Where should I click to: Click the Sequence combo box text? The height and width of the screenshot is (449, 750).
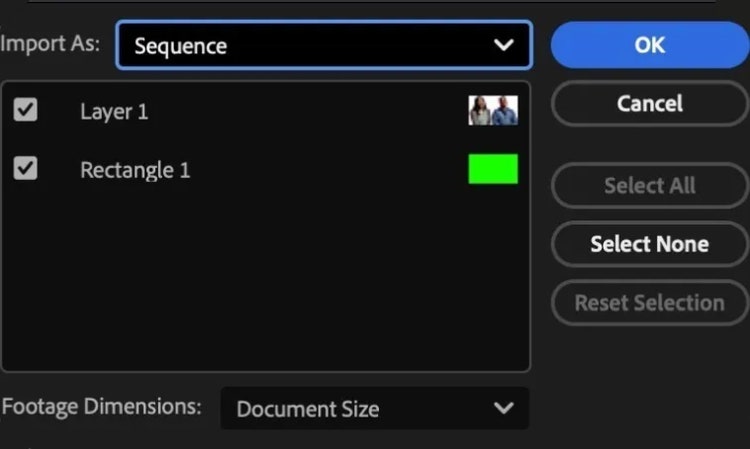[181, 46]
